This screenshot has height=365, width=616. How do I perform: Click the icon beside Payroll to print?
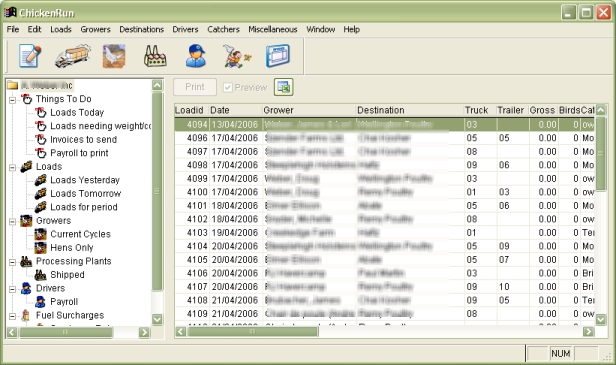coord(40,153)
